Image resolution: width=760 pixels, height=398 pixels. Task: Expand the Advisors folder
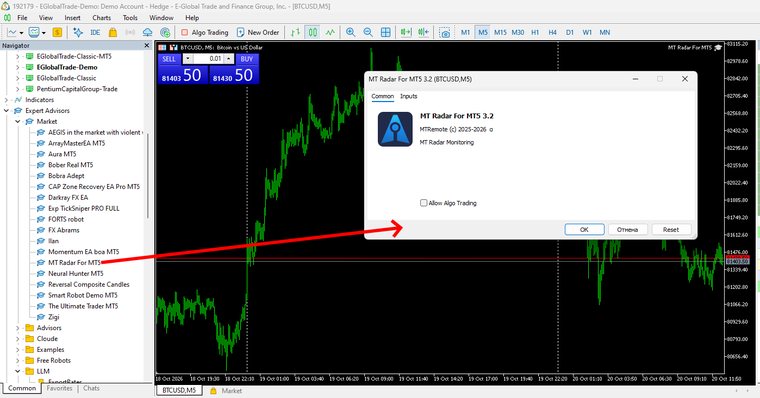pos(18,328)
